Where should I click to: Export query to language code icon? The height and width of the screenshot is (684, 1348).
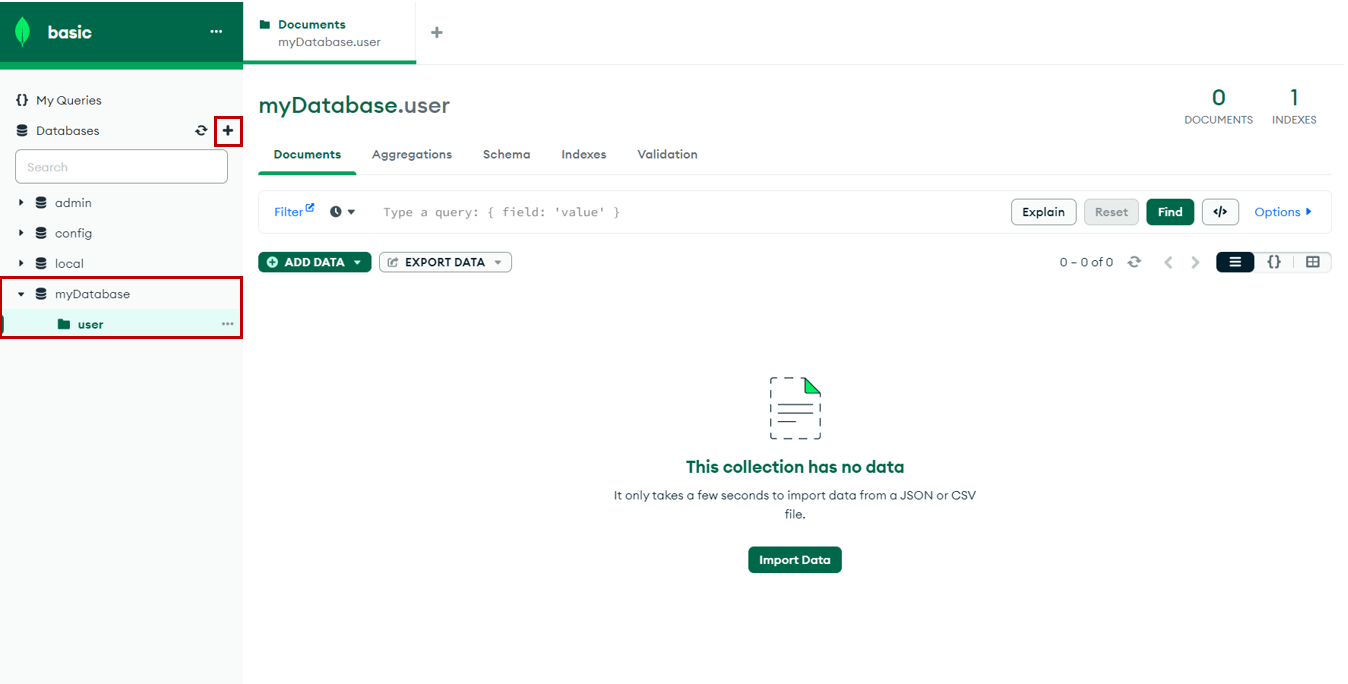coord(1220,212)
